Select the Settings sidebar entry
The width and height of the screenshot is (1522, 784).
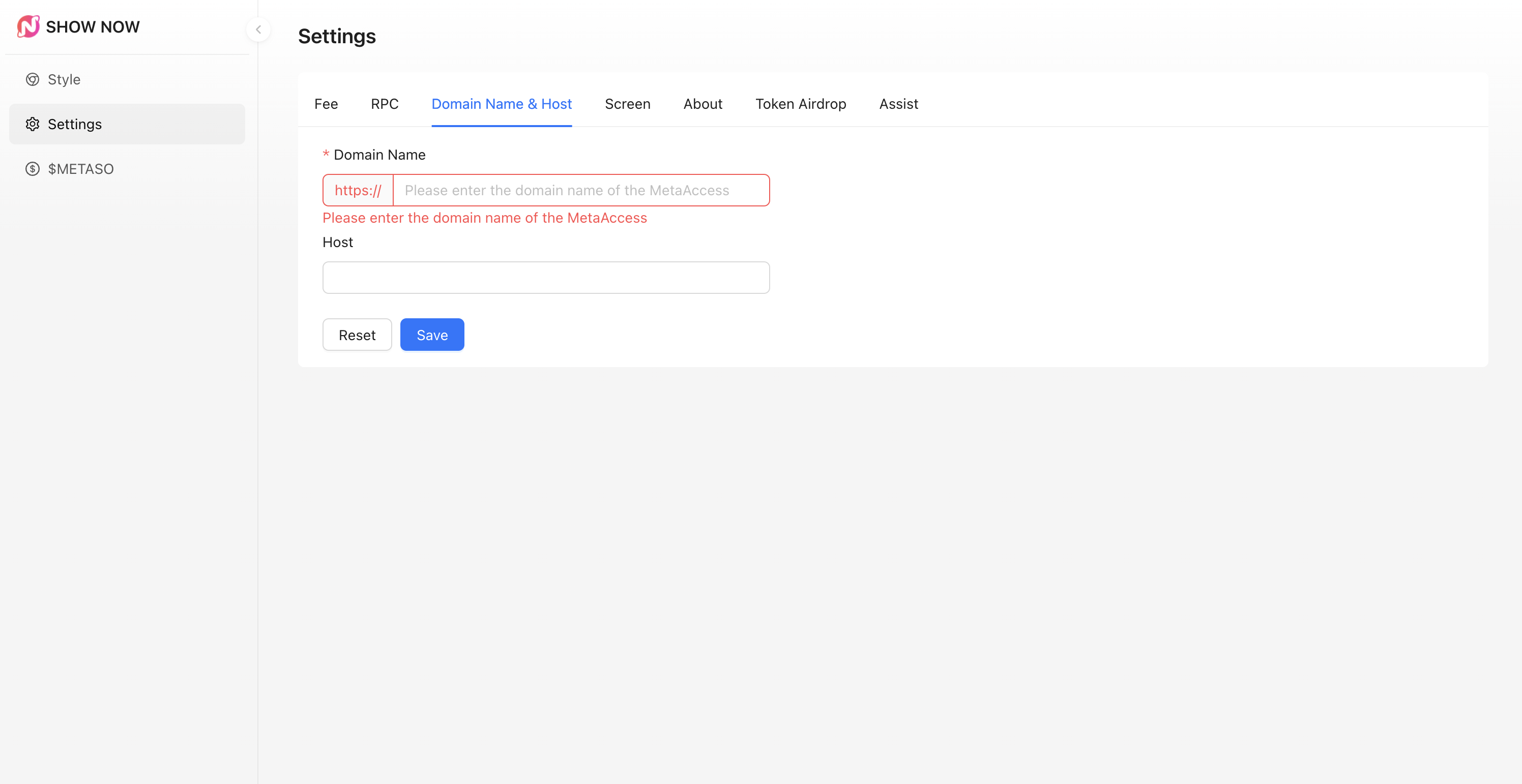(74, 124)
